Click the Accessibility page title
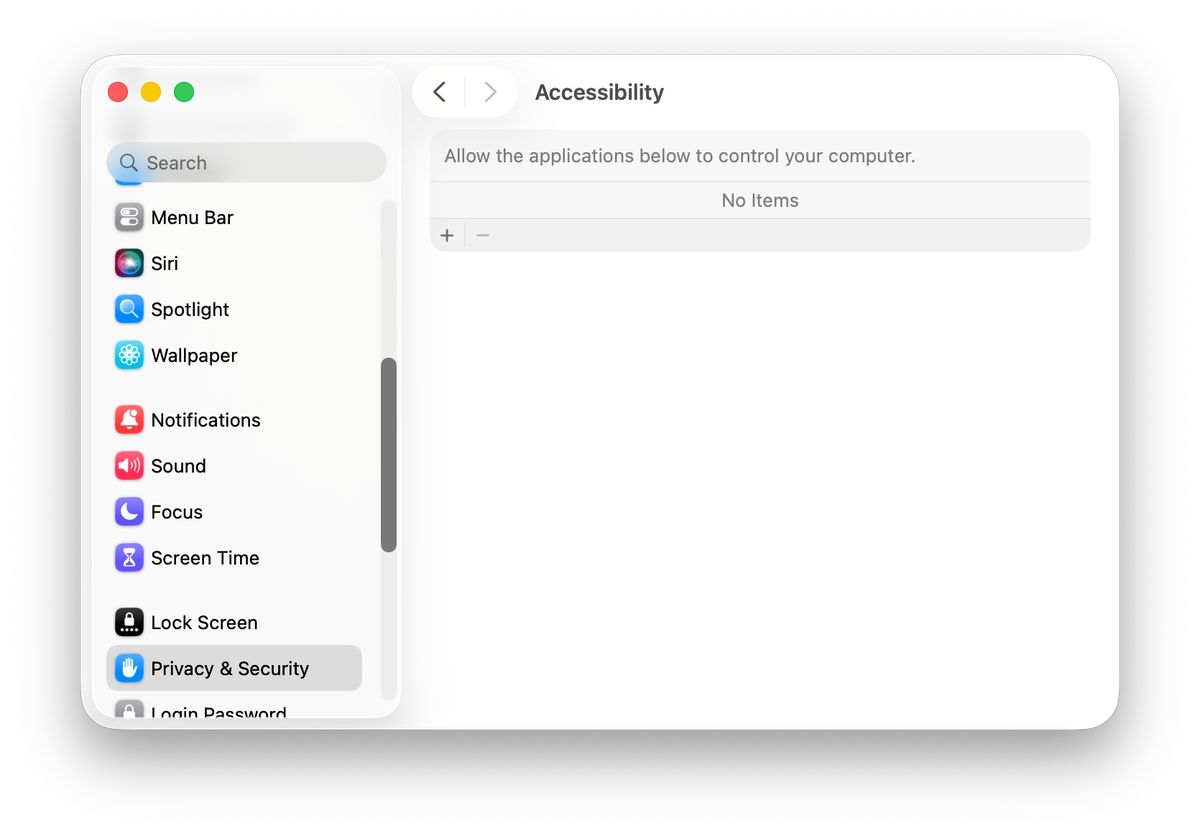Image resolution: width=1200 pixels, height=836 pixels. coord(599,92)
